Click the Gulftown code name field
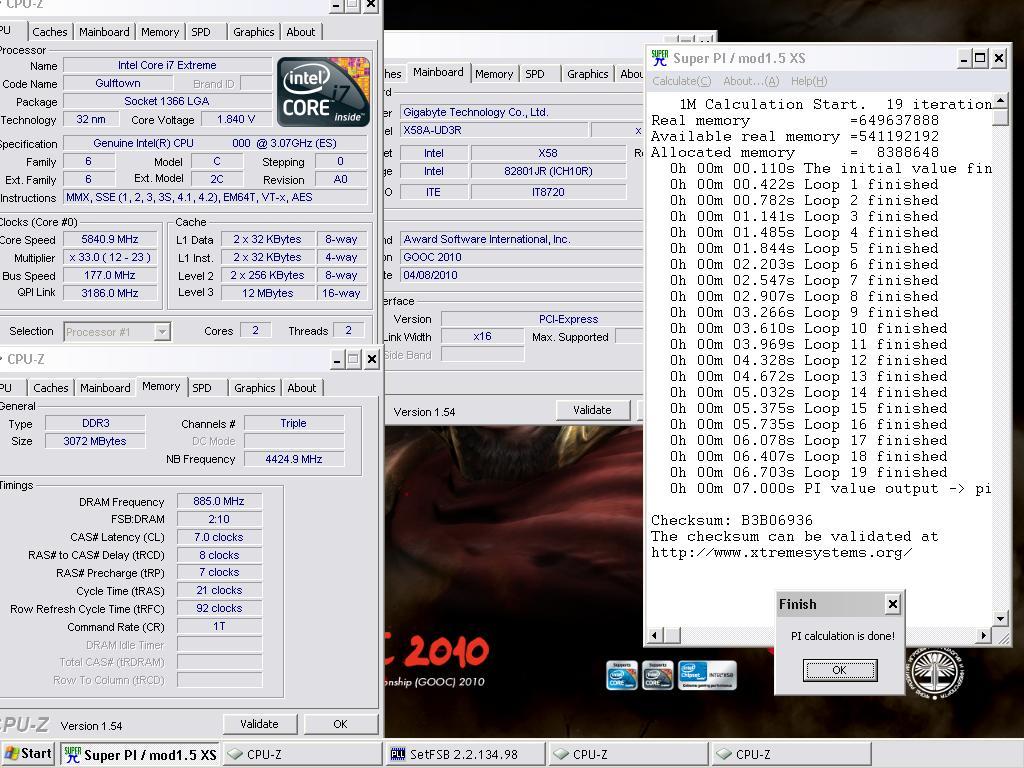1024x768 pixels. click(x=118, y=84)
